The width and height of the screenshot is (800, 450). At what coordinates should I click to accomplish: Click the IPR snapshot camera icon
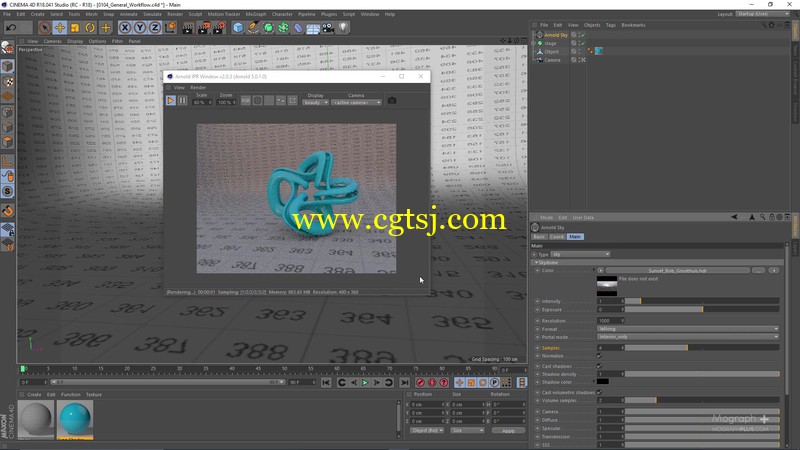392,101
